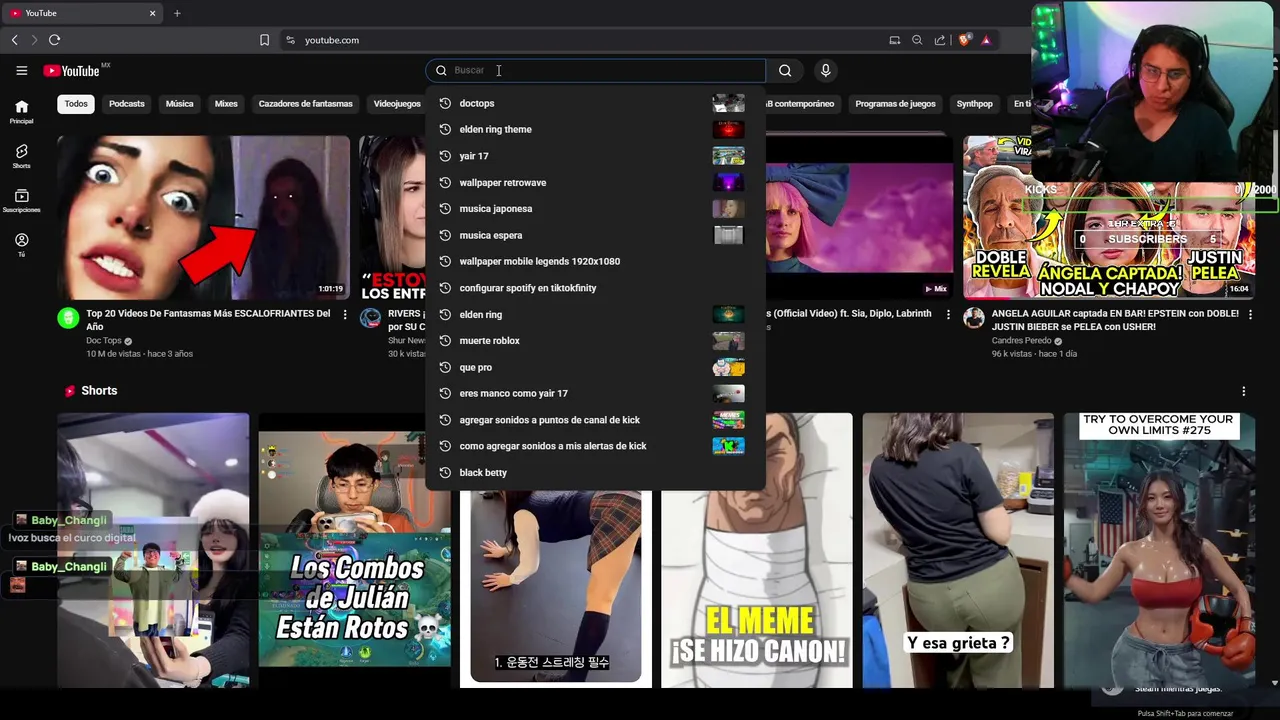This screenshot has height=720, width=1280.
Task: Select the Synthpop filter chip
Action: pyautogui.click(x=975, y=104)
